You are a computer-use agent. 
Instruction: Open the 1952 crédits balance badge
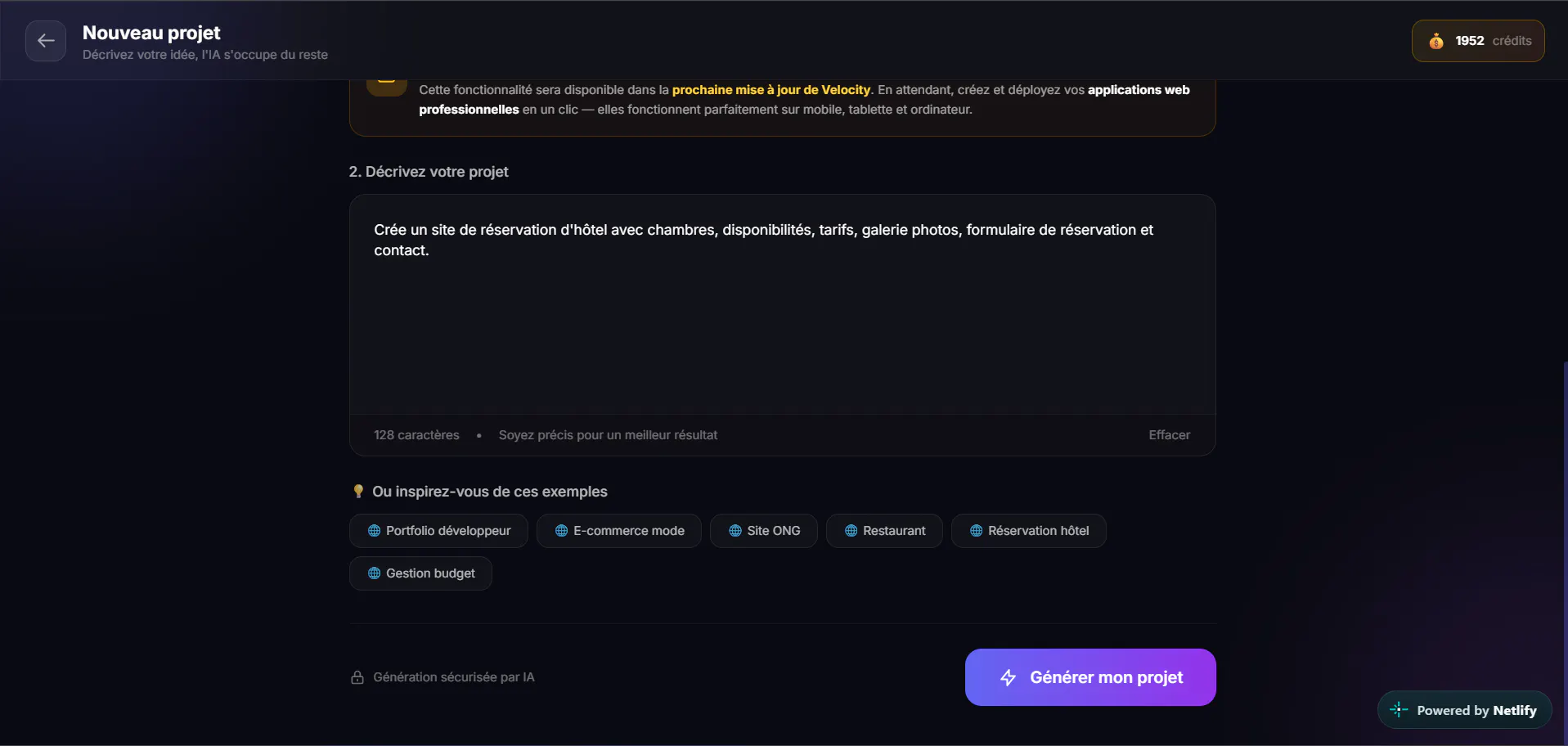1478,41
